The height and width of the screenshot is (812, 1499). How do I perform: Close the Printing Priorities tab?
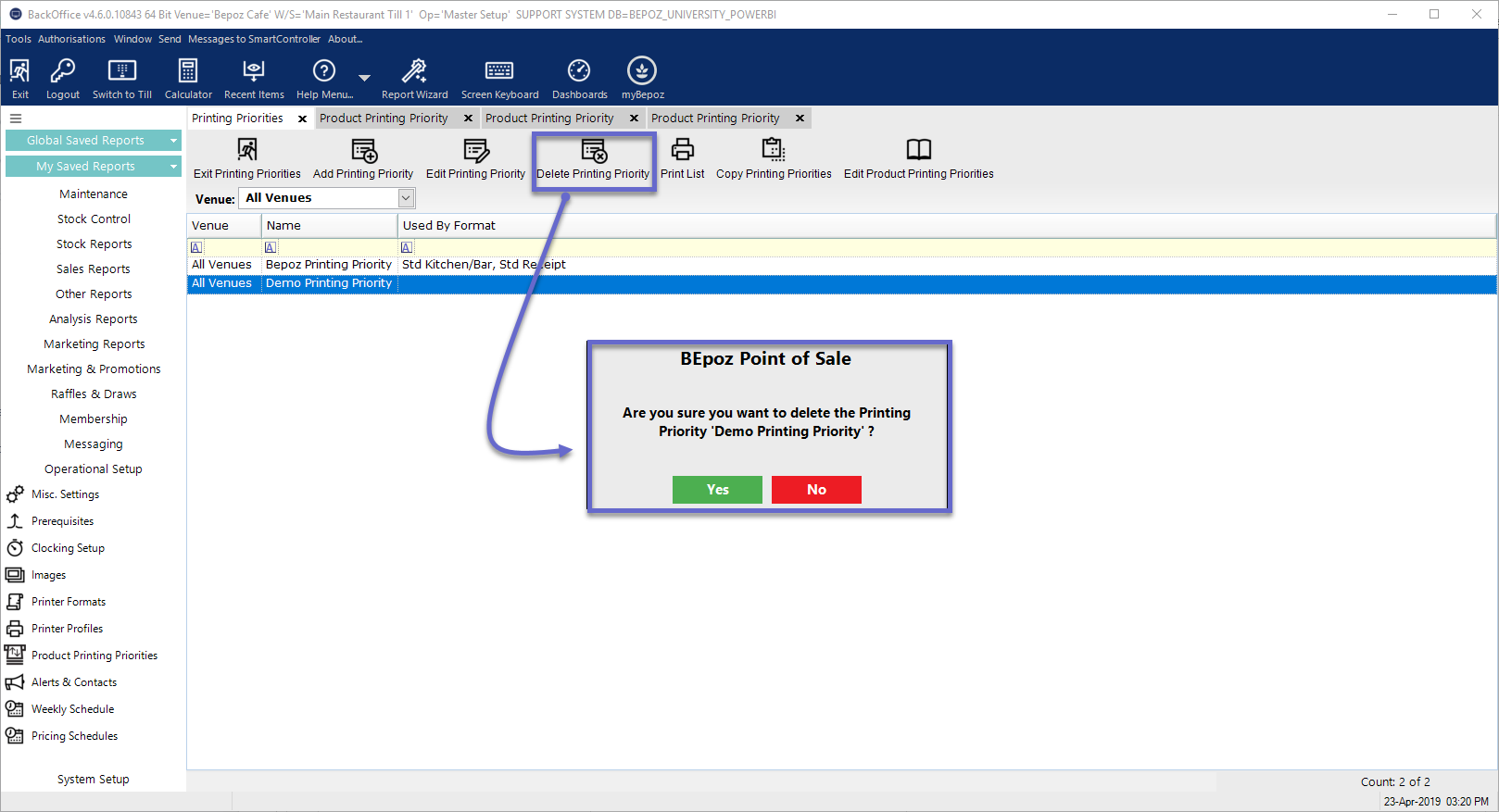pos(302,119)
